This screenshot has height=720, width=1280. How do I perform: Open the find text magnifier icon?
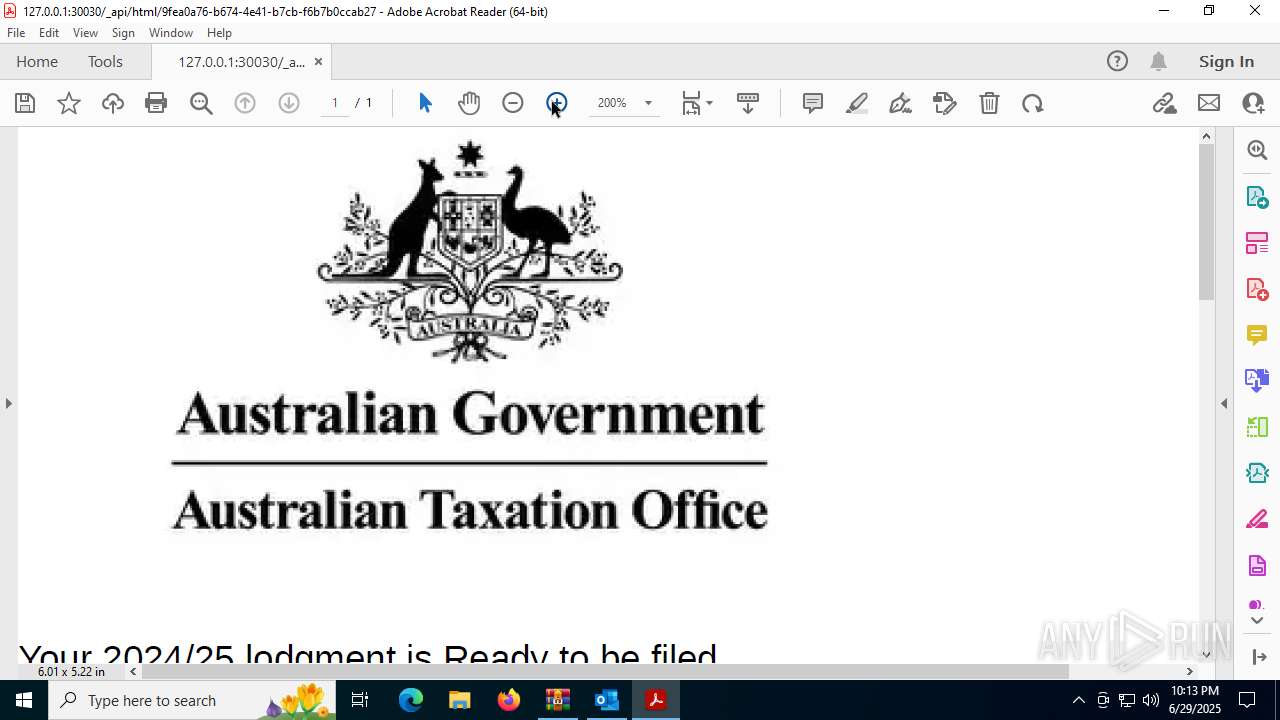click(201, 103)
